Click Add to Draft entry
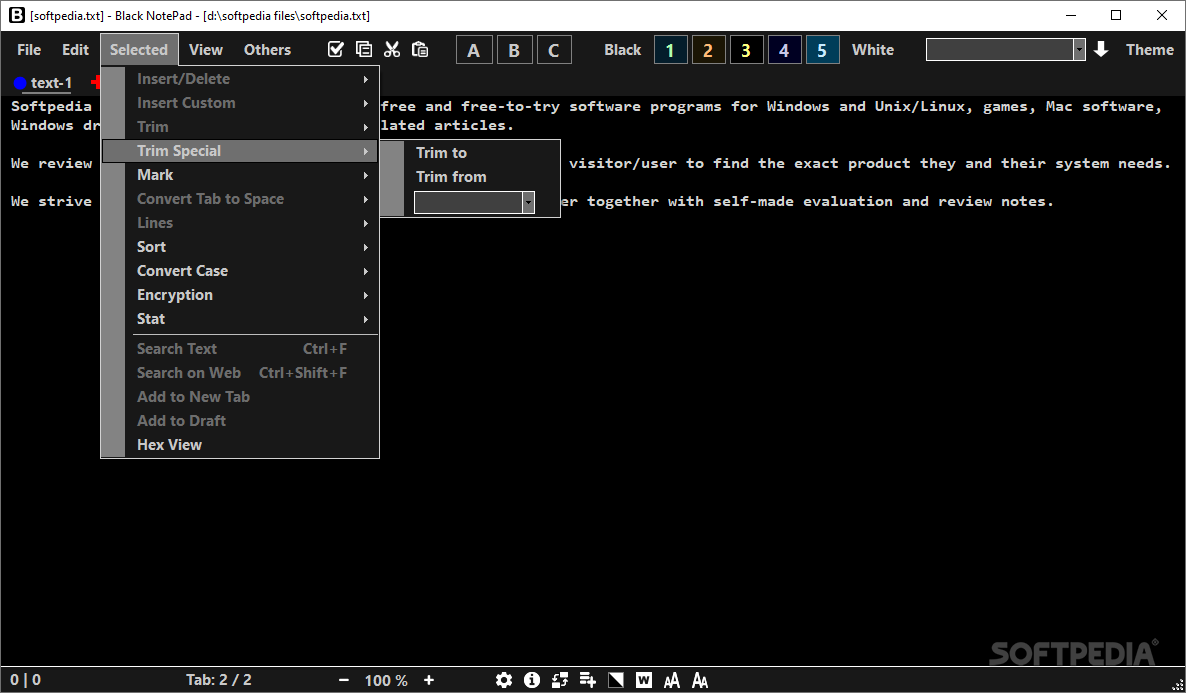Screen dimensions: 1186x693 (241, 421)
